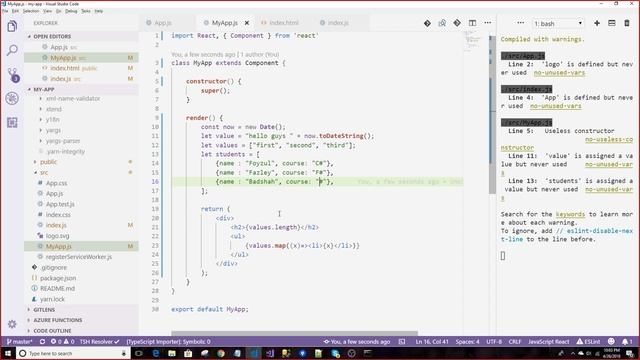
Task: Open the File menu
Action: [5, 11]
